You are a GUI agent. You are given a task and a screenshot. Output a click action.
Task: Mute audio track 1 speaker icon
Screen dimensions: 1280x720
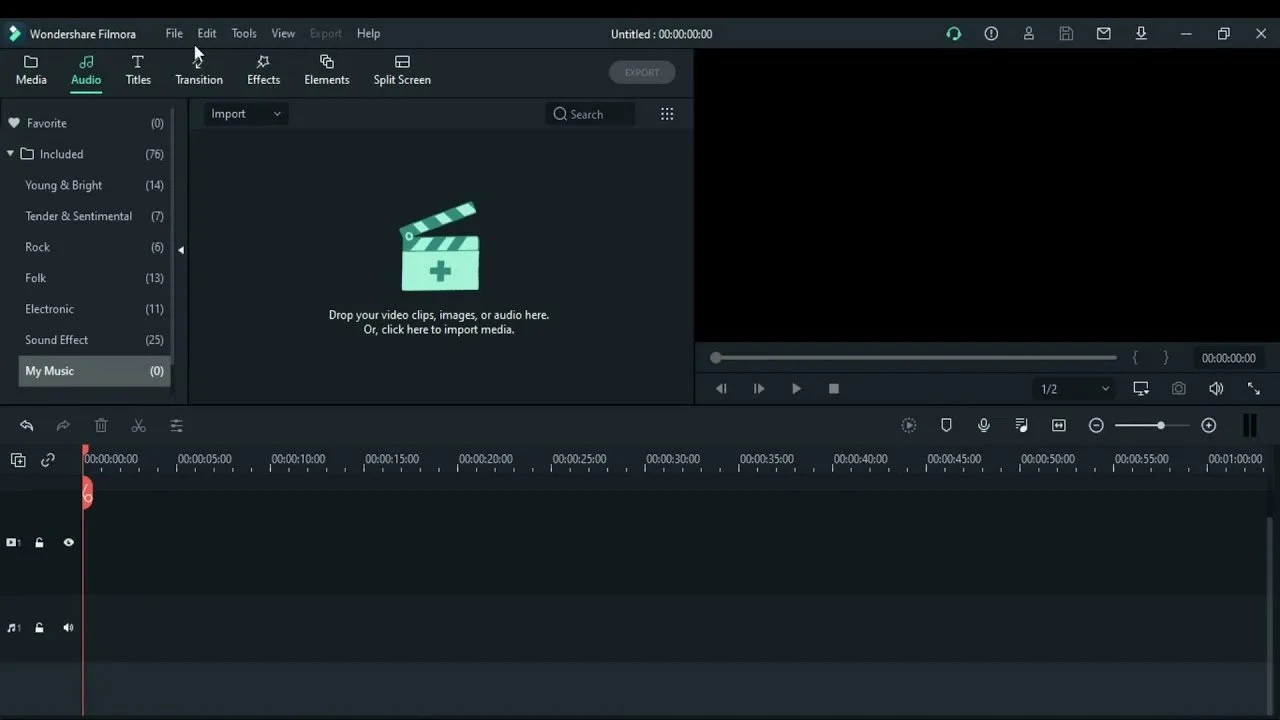click(69, 628)
